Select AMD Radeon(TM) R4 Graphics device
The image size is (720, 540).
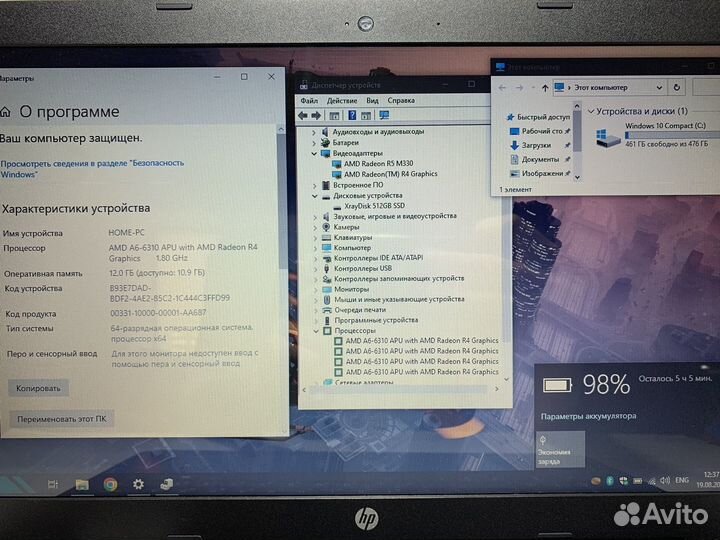[x=390, y=174]
